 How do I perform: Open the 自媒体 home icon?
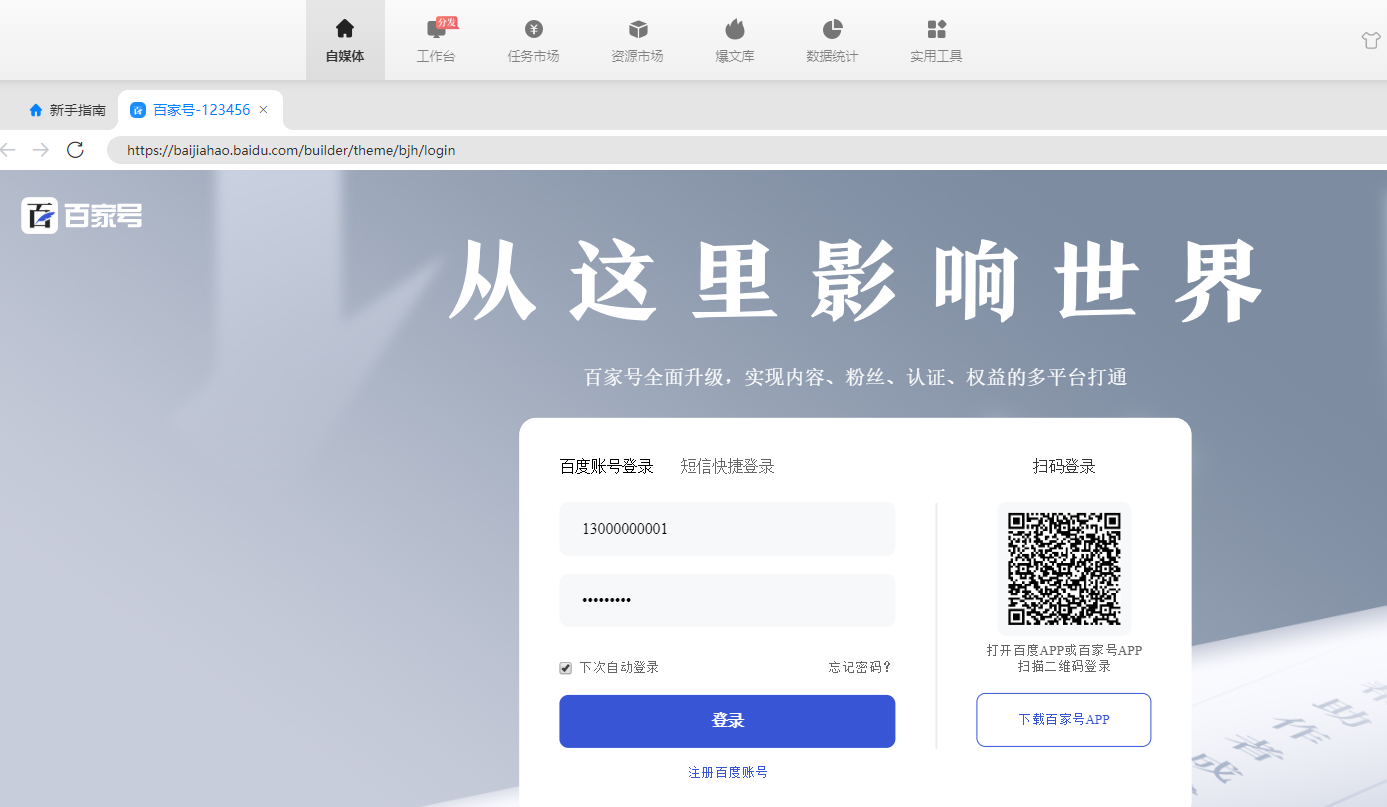pyautogui.click(x=345, y=29)
